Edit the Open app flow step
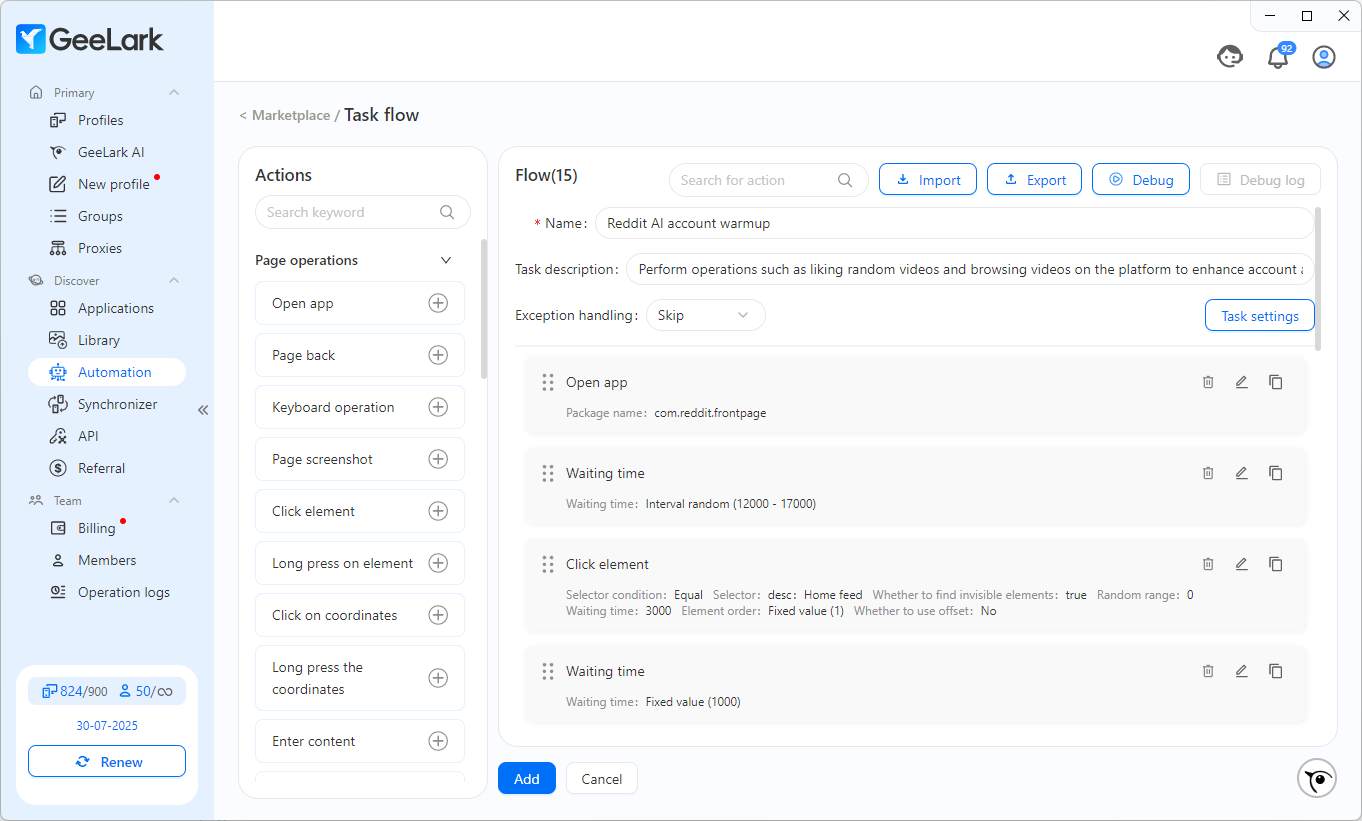Image resolution: width=1362 pixels, height=821 pixels. [x=1242, y=382]
